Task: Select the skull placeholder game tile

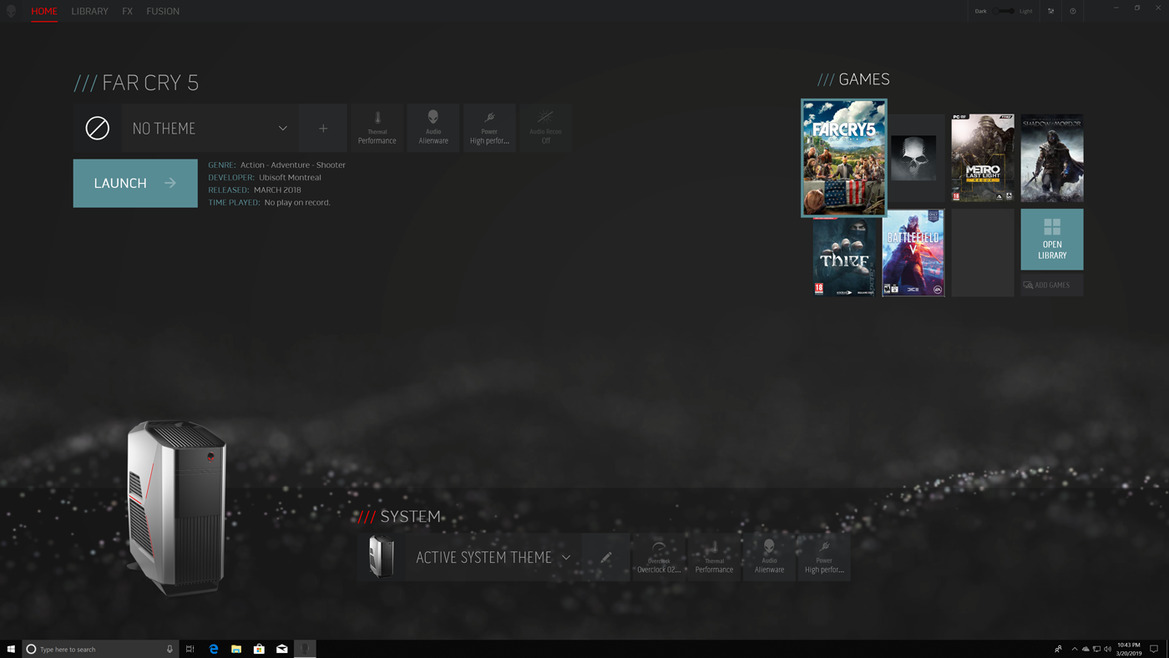Action: point(913,158)
